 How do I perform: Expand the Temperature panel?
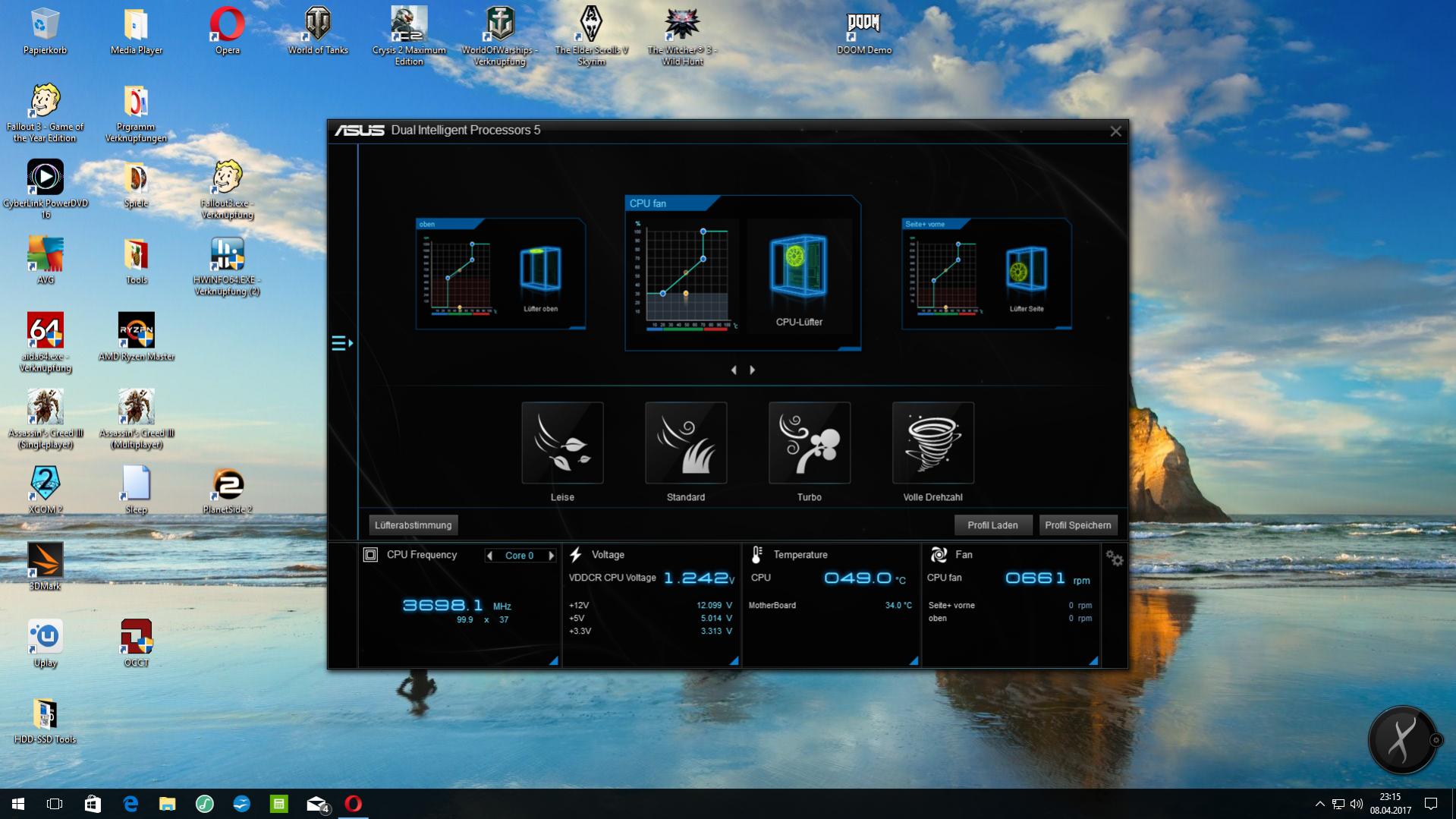pos(914,661)
